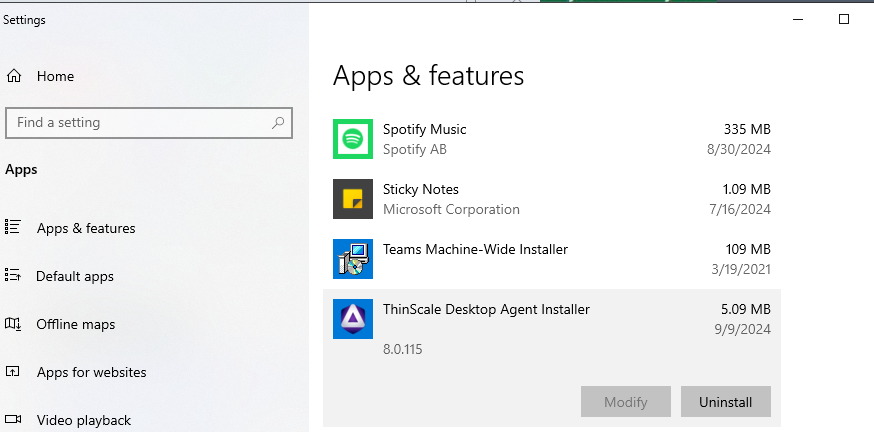
Task: Click version number 8.0.115
Action: tap(402, 350)
